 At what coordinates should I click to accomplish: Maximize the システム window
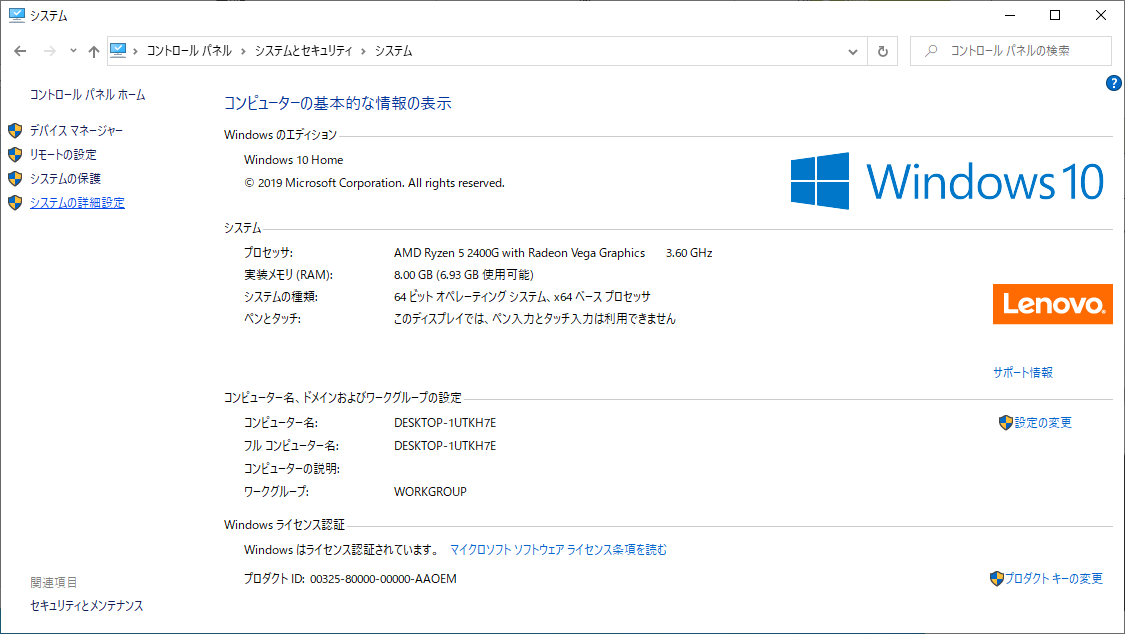[1055, 15]
